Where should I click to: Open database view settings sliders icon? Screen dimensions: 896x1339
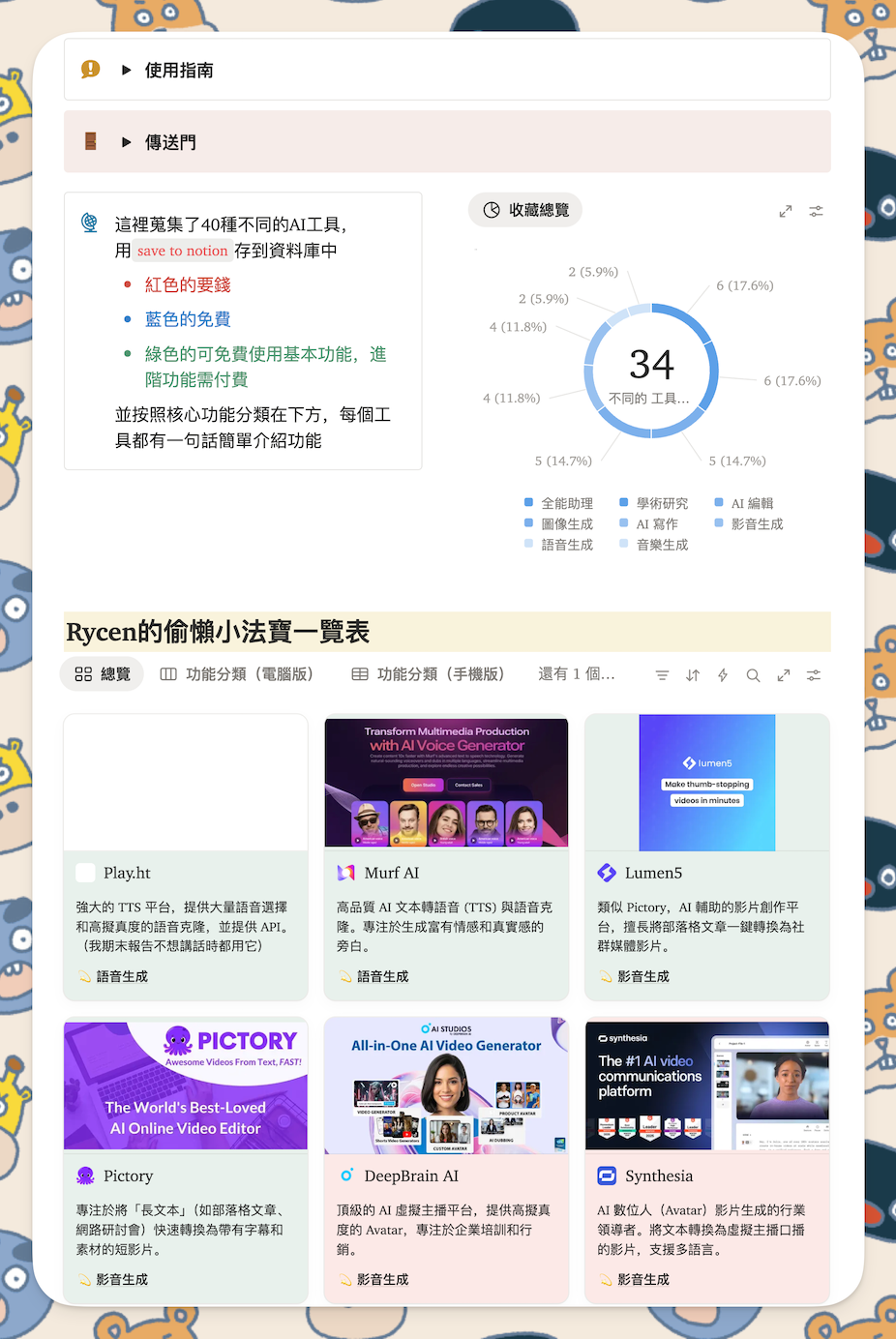coord(814,675)
